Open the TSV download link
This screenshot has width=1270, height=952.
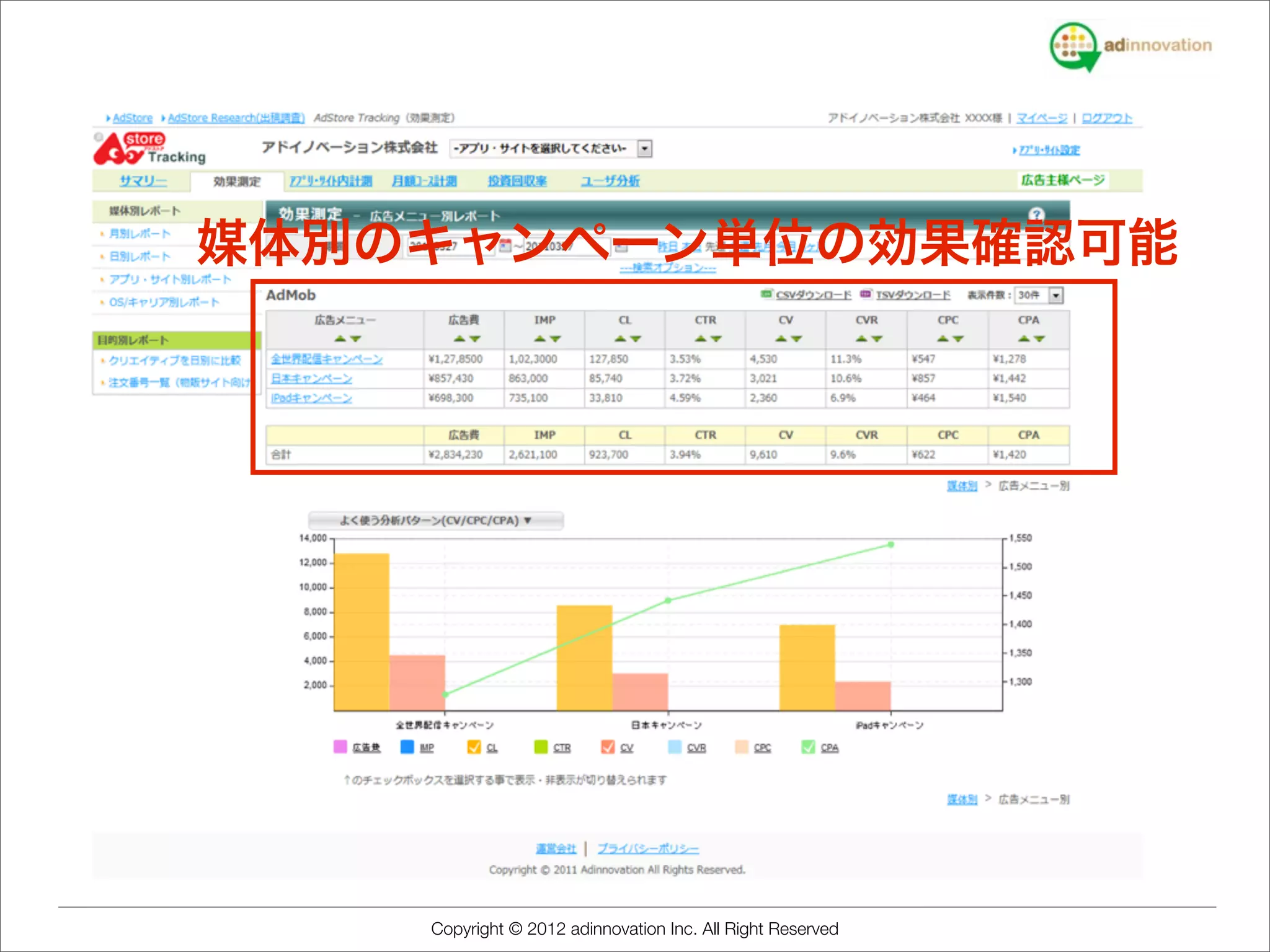(x=913, y=295)
